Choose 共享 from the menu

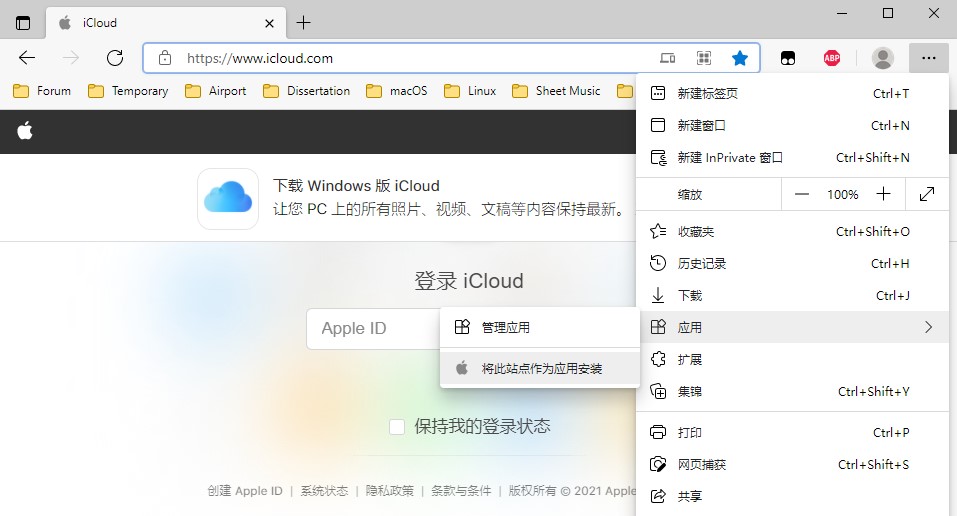tap(792, 496)
